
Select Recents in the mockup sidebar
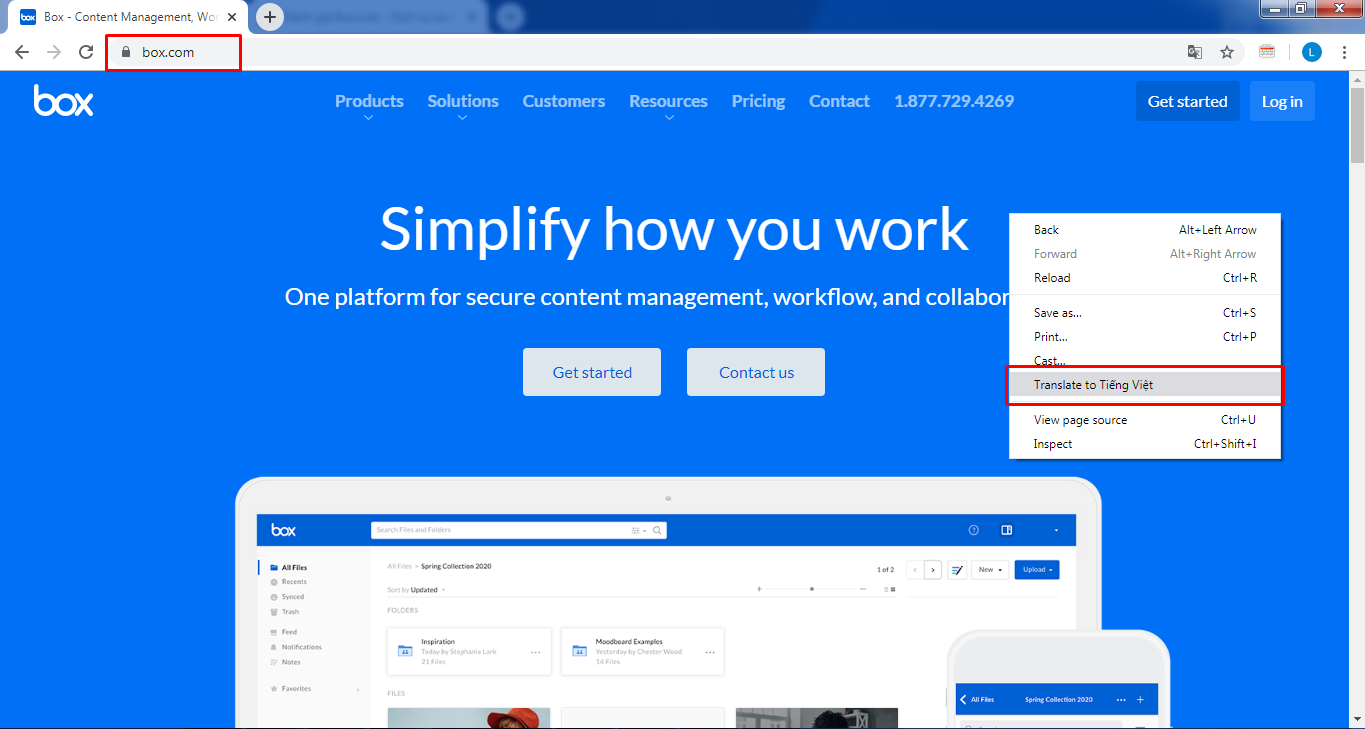pos(288,582)
